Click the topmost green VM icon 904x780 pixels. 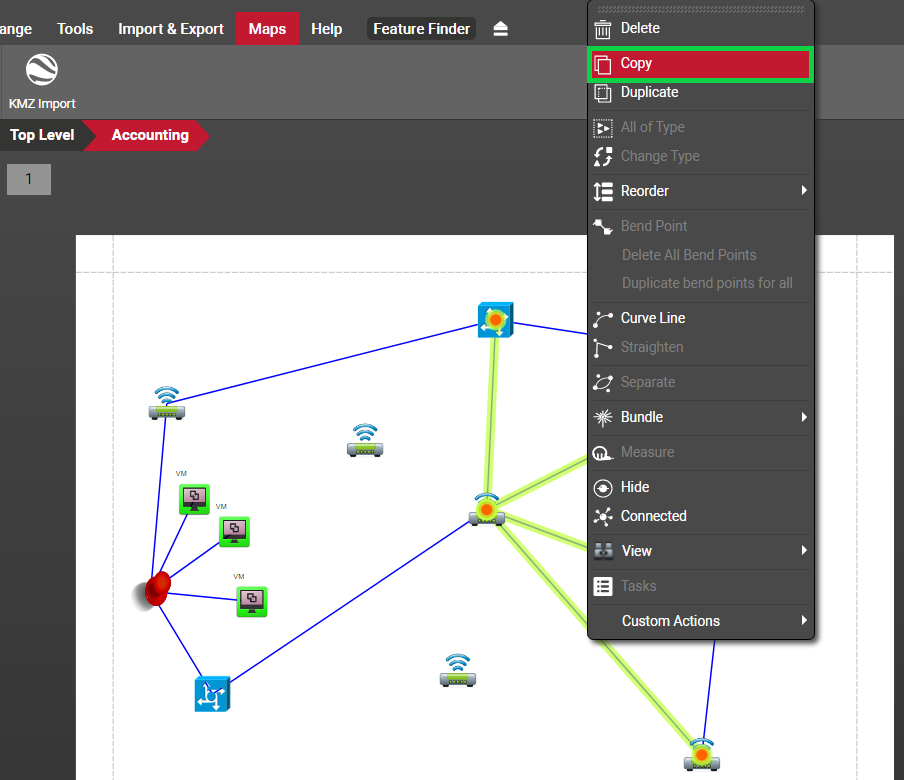(x=194, y=498)
